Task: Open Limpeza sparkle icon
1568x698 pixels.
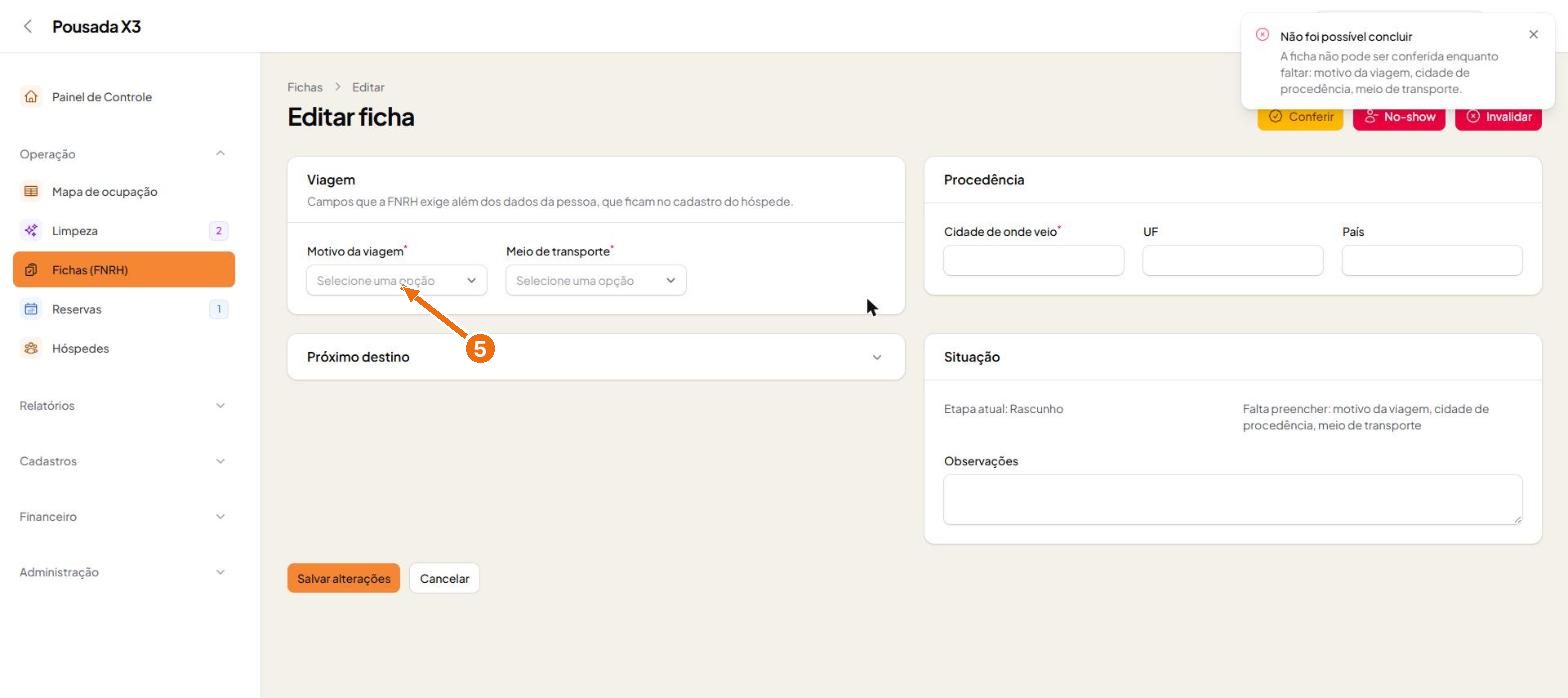Action: click(x=31, y=231)
